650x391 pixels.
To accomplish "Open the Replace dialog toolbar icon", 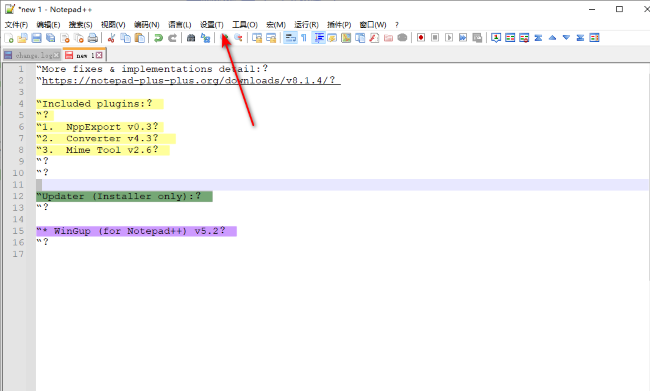I will (x=205, y=38).
